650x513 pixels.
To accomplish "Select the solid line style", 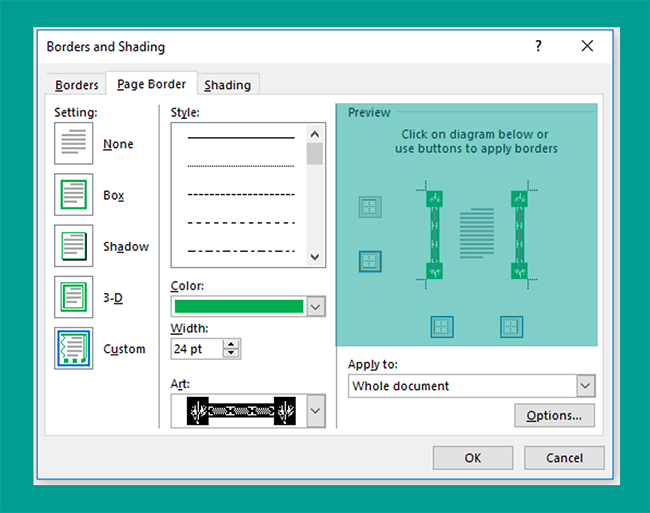I will pos(241,138).
